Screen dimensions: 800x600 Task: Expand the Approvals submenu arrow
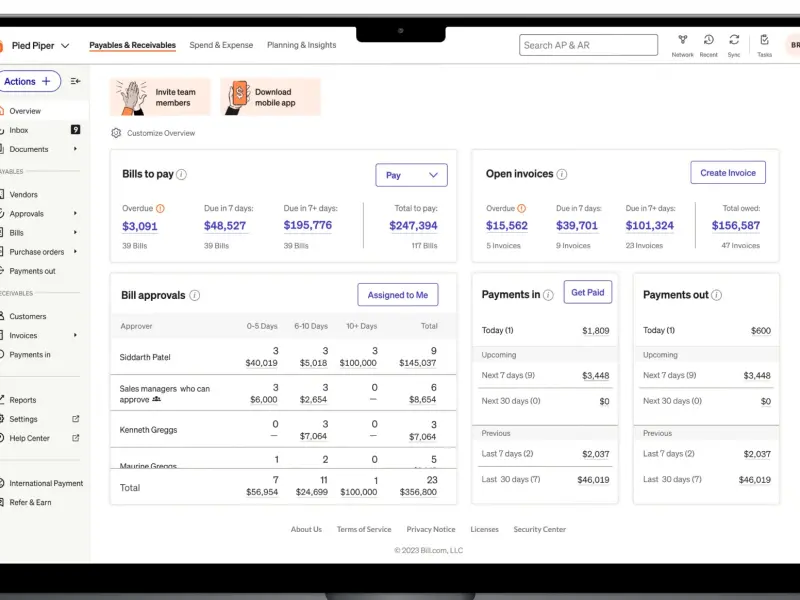(76, 213)
